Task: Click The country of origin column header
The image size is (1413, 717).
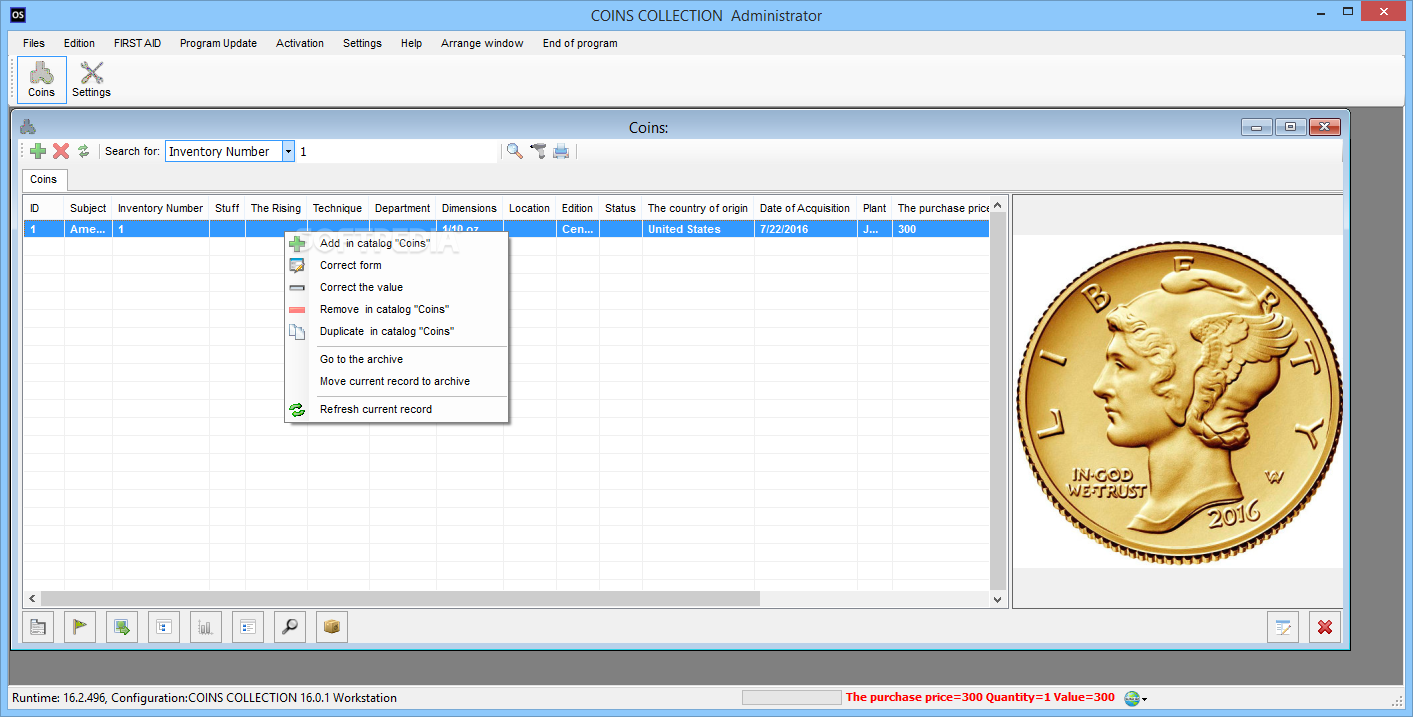Action: tap(698, 208)
